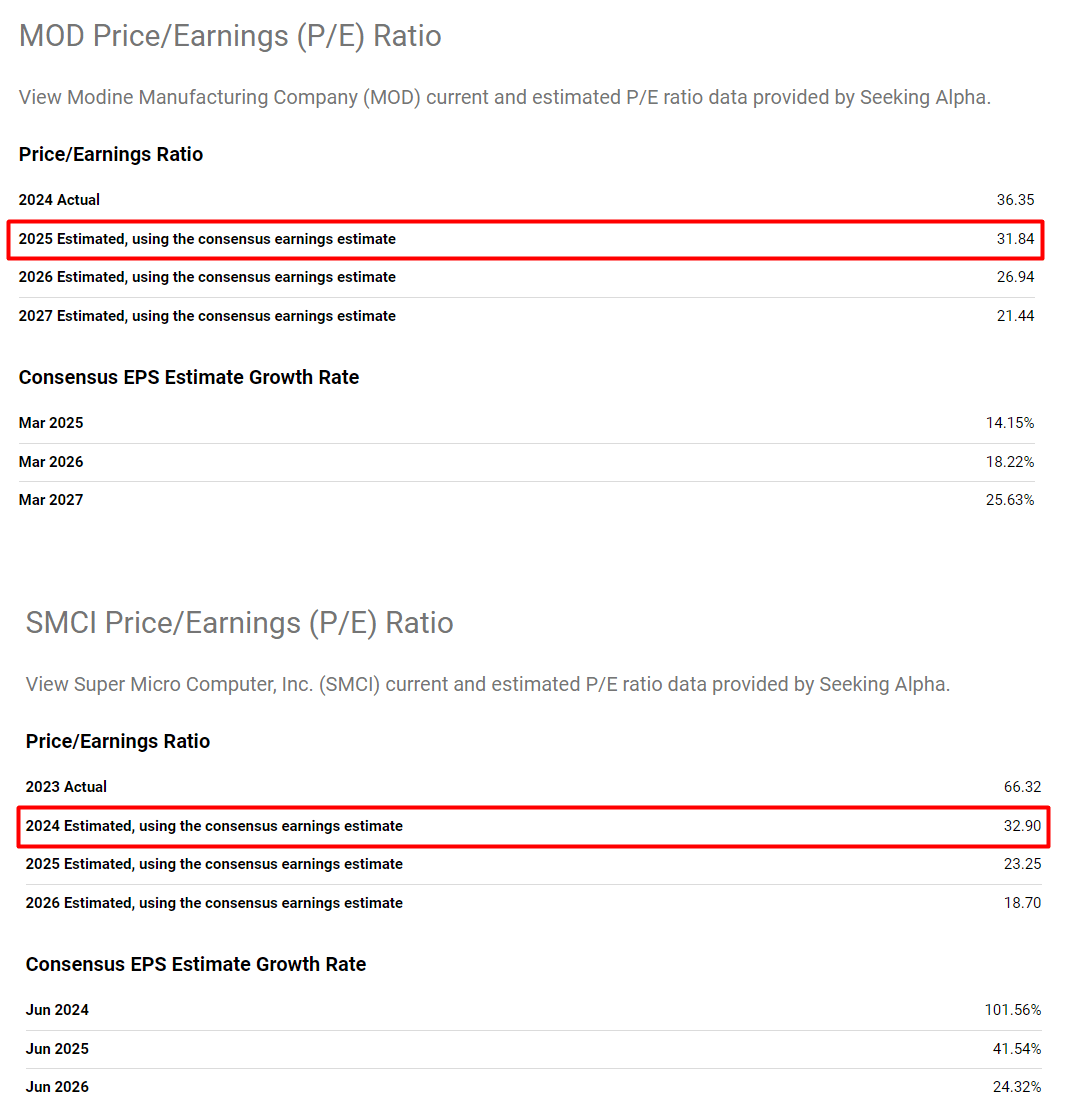
Task: Select the 2023 Actual row label
Action: (66, 787)
